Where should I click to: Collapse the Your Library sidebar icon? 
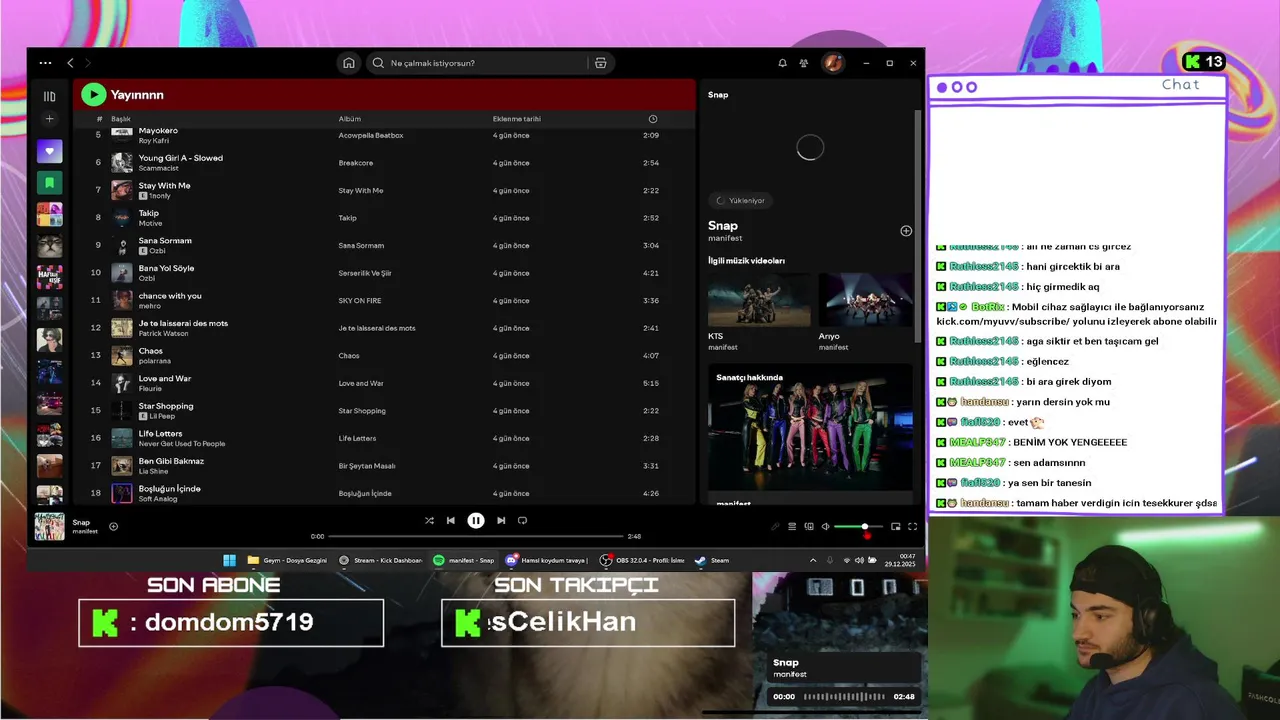(49, 96)
